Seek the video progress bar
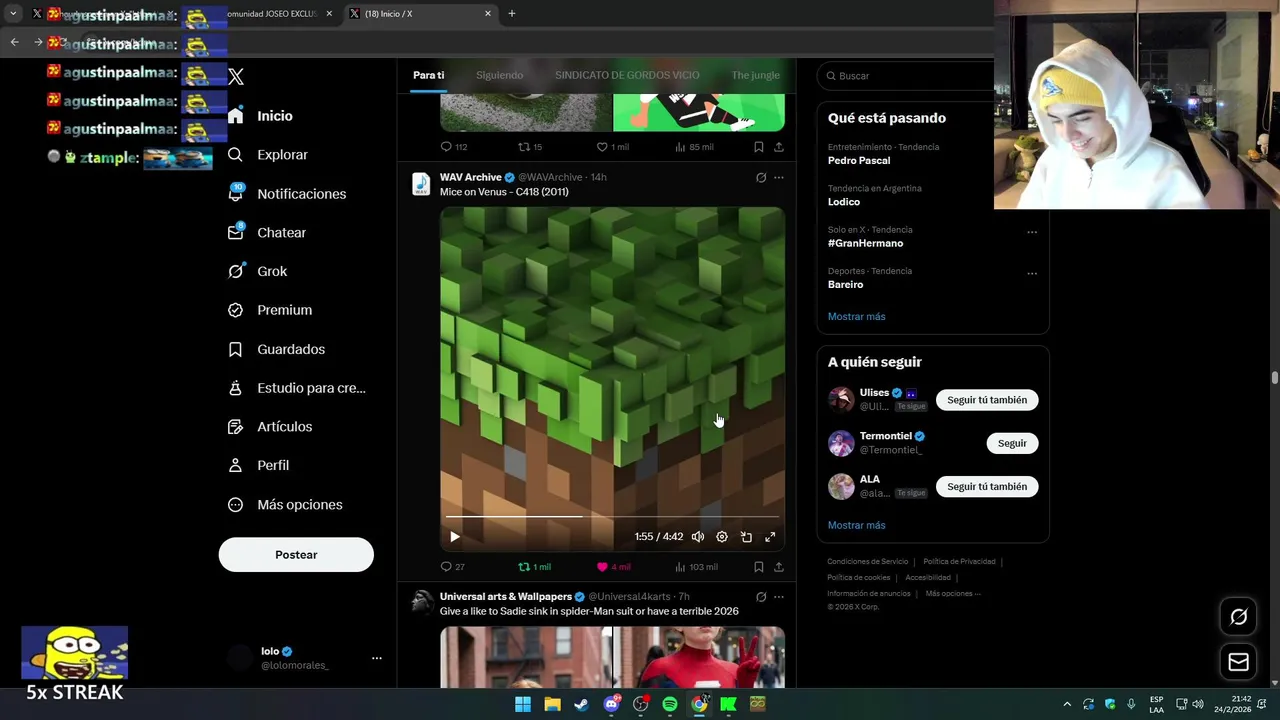The width and height of the screenshot is (1280, 720). click(612, 517)
